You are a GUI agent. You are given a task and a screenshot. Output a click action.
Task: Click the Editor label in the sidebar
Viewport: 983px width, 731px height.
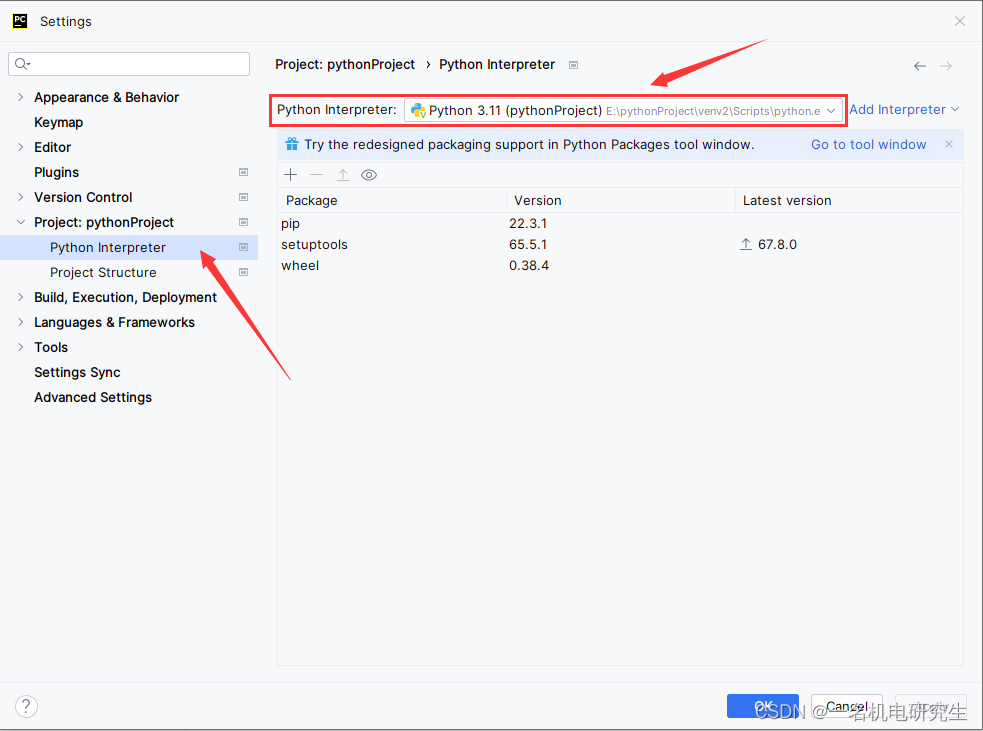pos(53,147)
